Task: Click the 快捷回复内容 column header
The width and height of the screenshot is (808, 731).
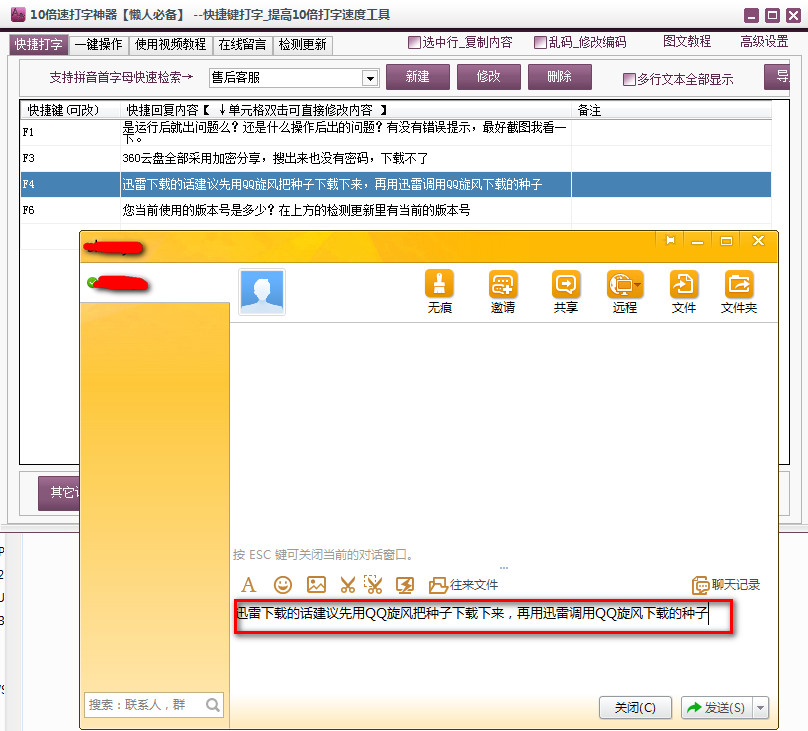Action: (345, 110)
